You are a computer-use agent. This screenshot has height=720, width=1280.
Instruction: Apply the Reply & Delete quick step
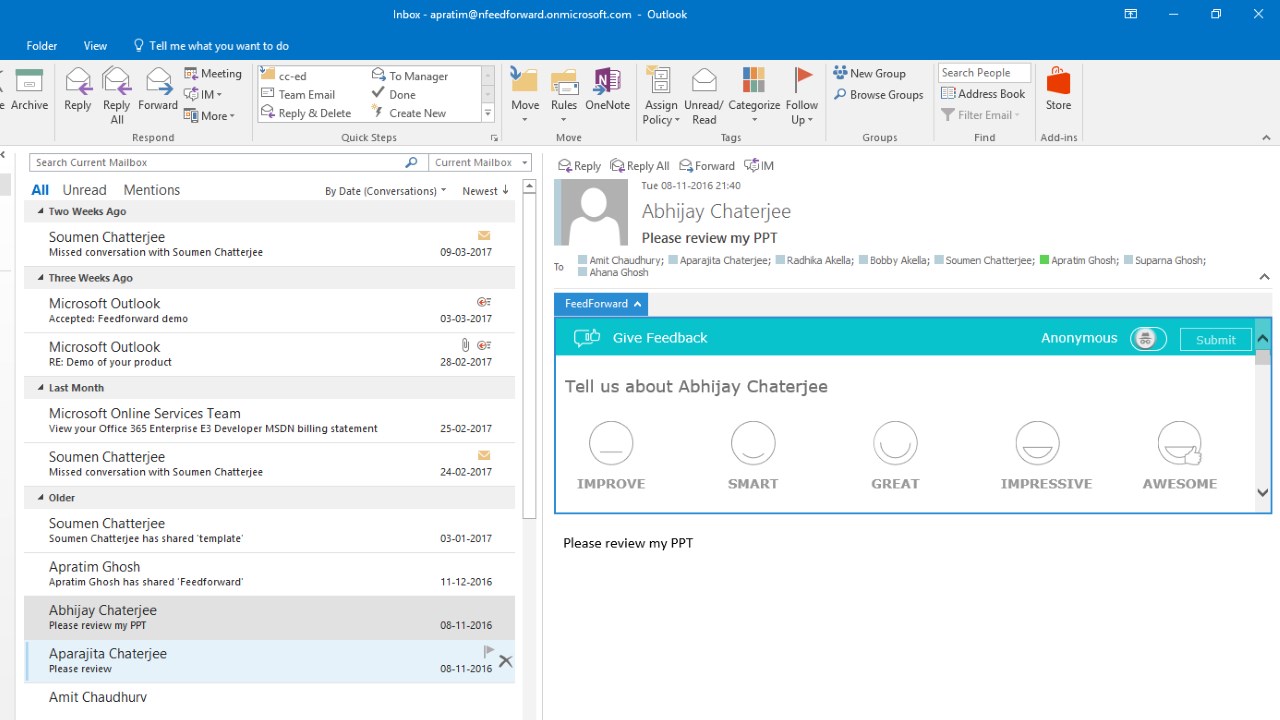tap(306, 114)
